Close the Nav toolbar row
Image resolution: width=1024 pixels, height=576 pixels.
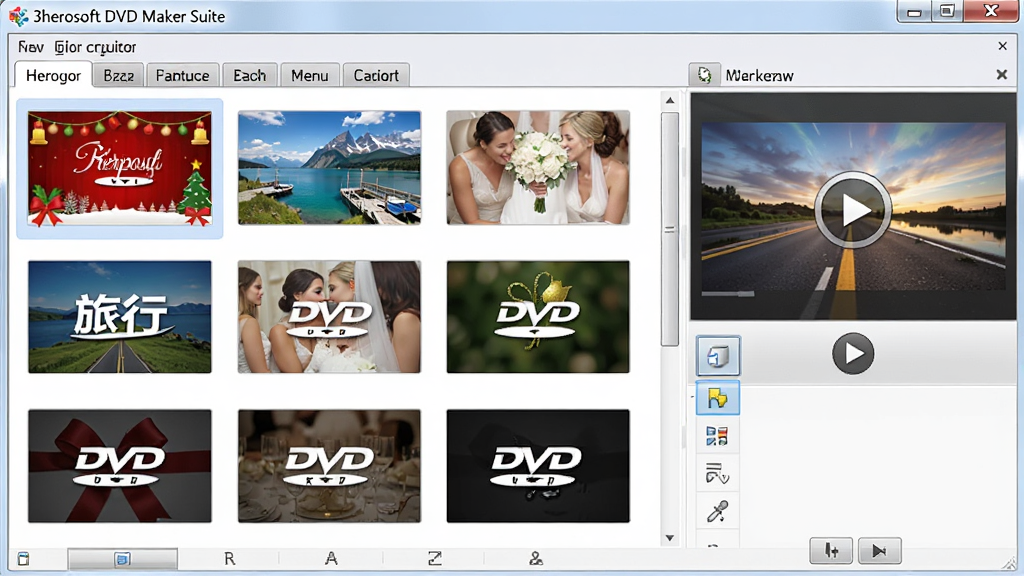tap(1002, 46)
